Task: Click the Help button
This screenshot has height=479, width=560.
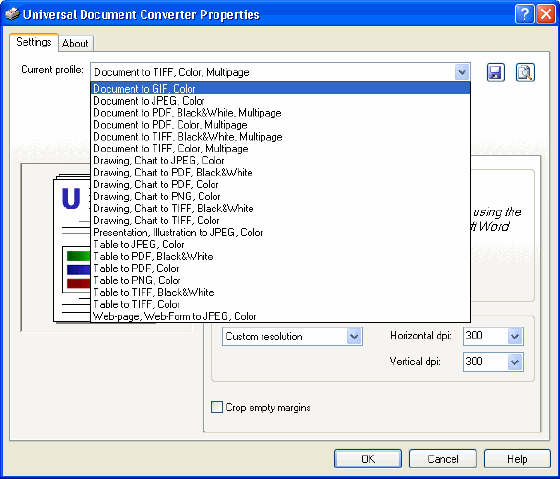Action: [x=517, y=459]
